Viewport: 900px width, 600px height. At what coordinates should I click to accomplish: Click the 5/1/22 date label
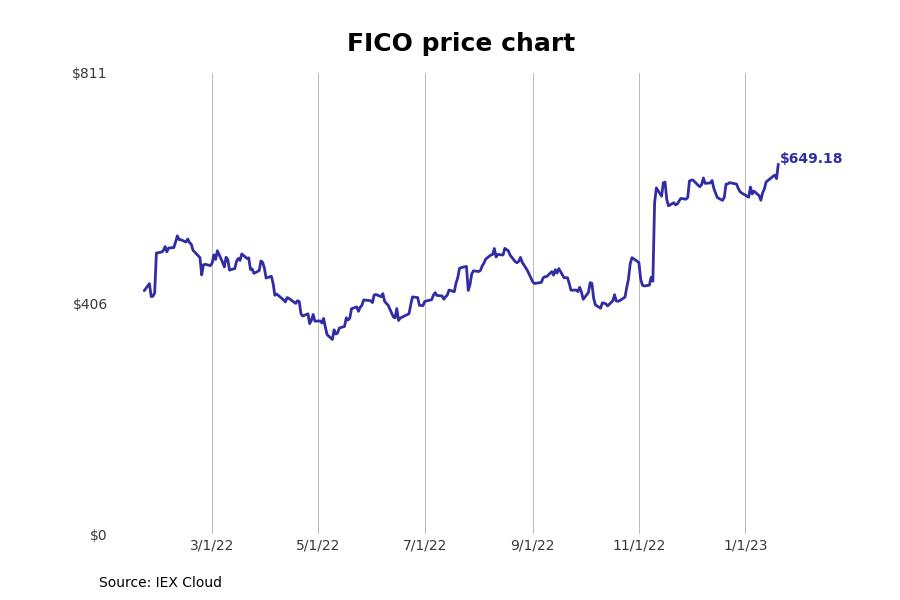coord(318,545)
